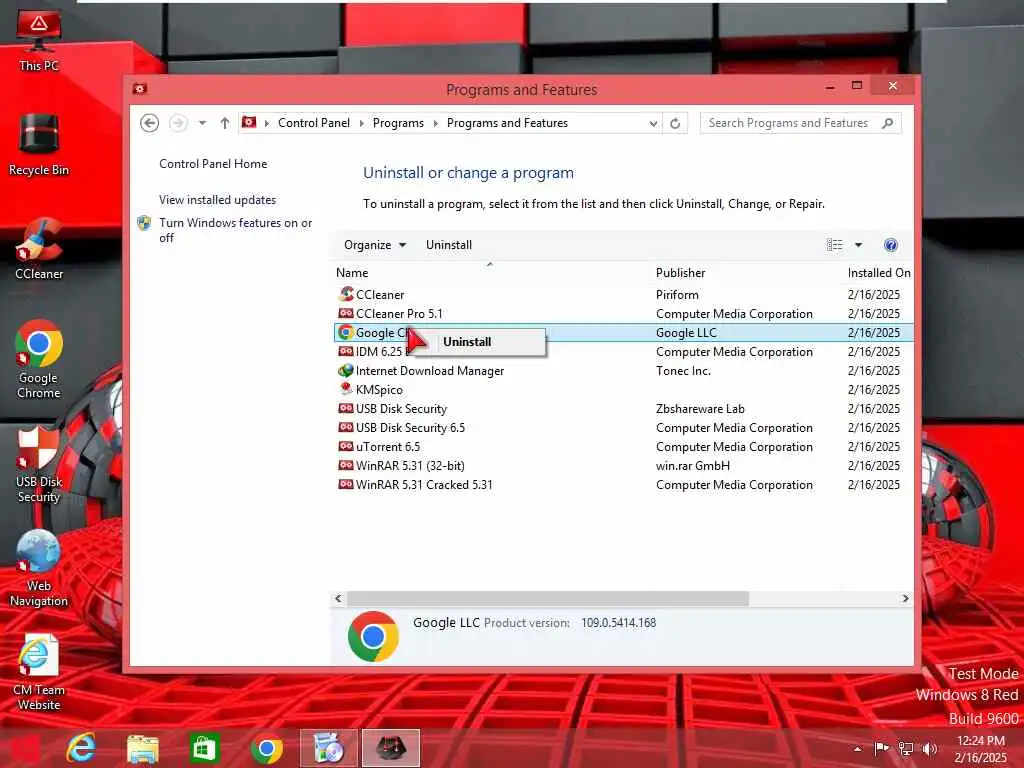Open the Organize dropdown menu
The width and height of the screenshot is (1024, 768).
[375, 245]
